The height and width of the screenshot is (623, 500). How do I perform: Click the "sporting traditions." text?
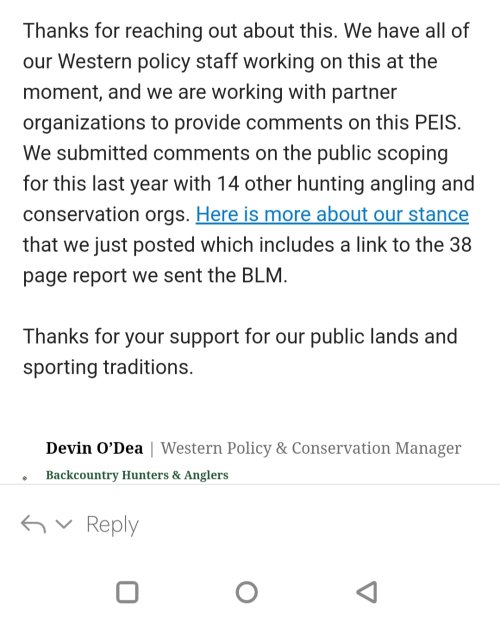pyautogui.click(x=108, y=368)
